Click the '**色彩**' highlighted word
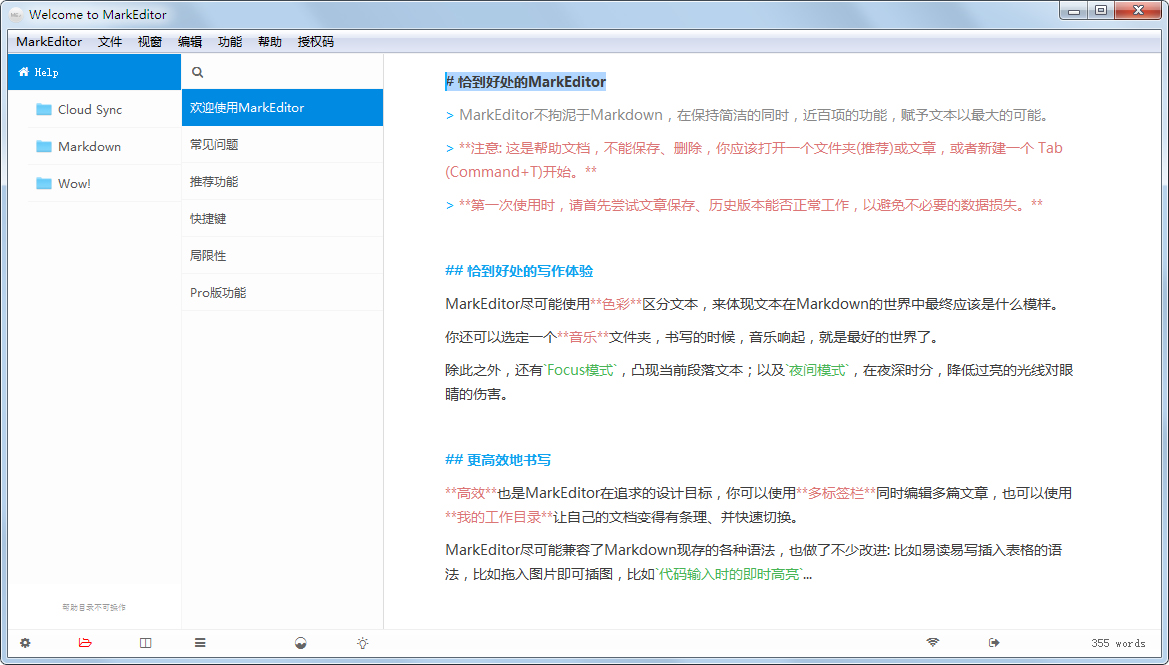The image size is (1169, 665). [x=617, y=304]
